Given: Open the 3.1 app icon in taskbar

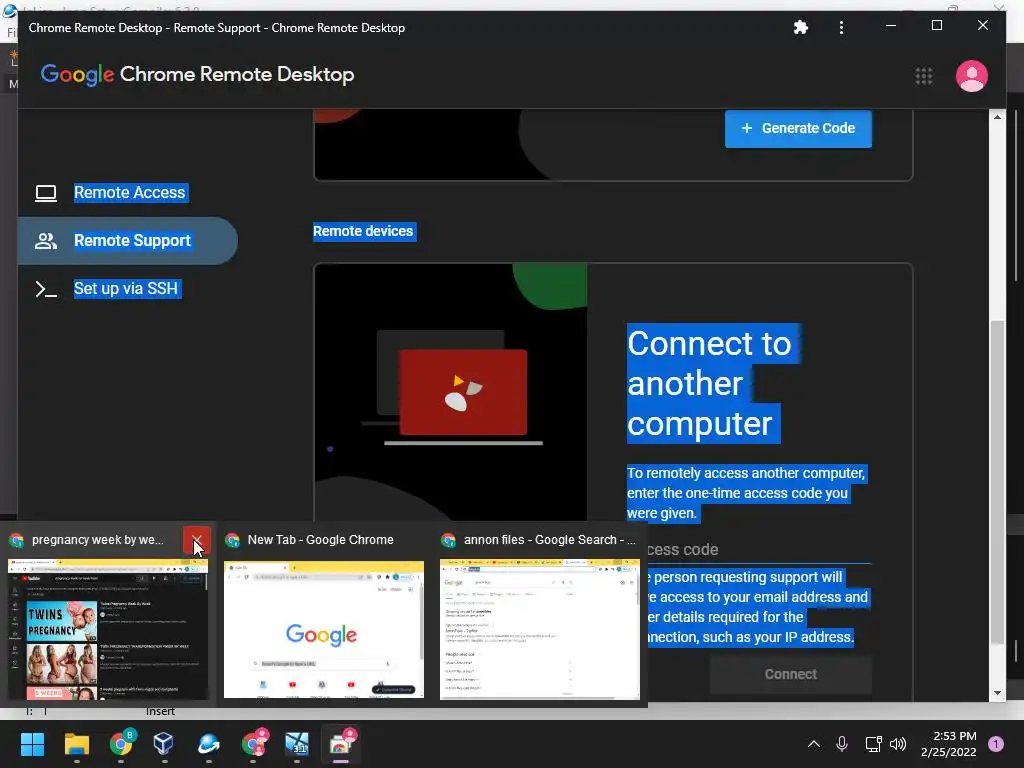Looking at the screenshot, I should click(297, 744).
